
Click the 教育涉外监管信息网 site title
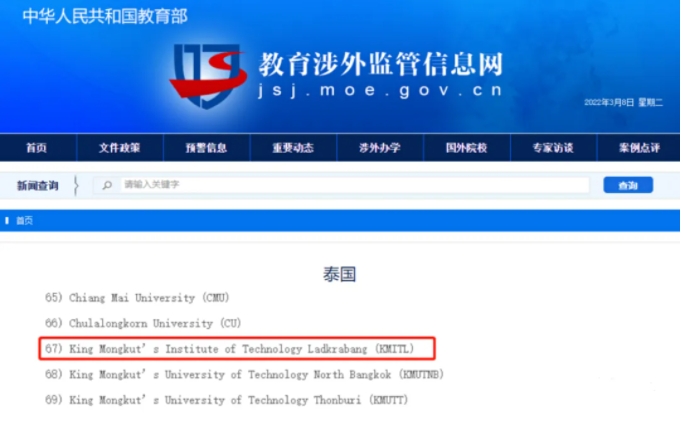(x=381, y=64)
